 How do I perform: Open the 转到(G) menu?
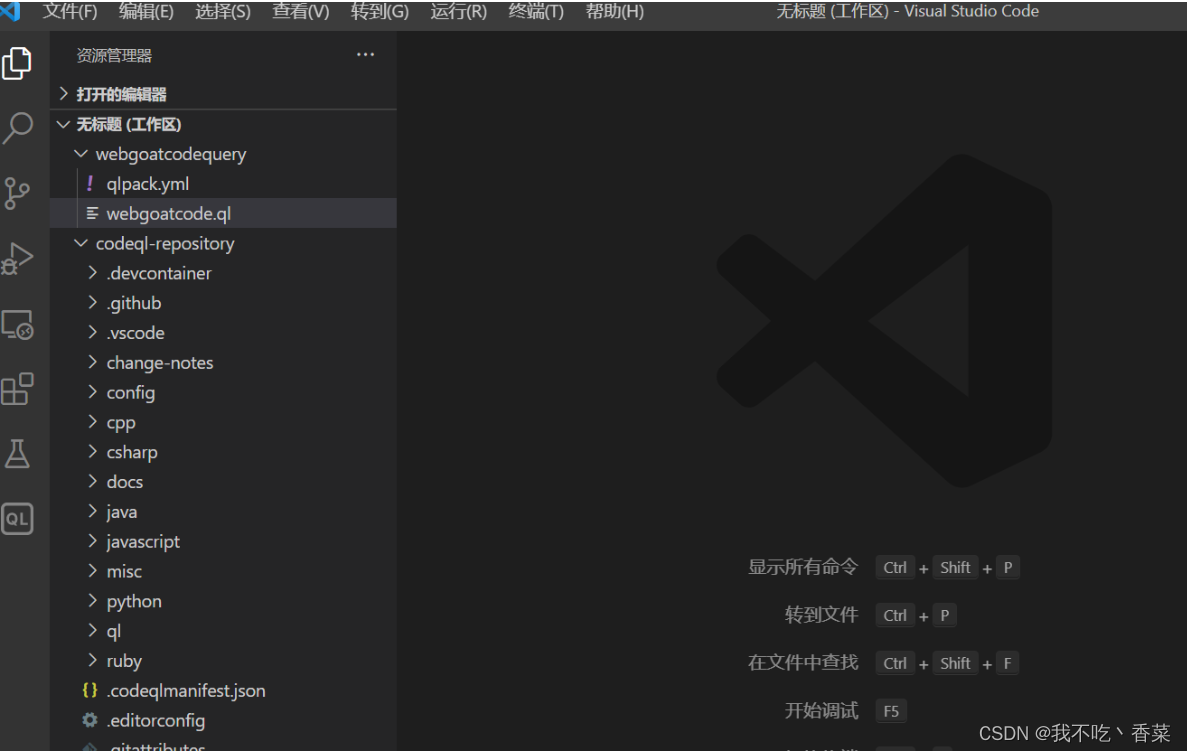(x=379, y=11)
